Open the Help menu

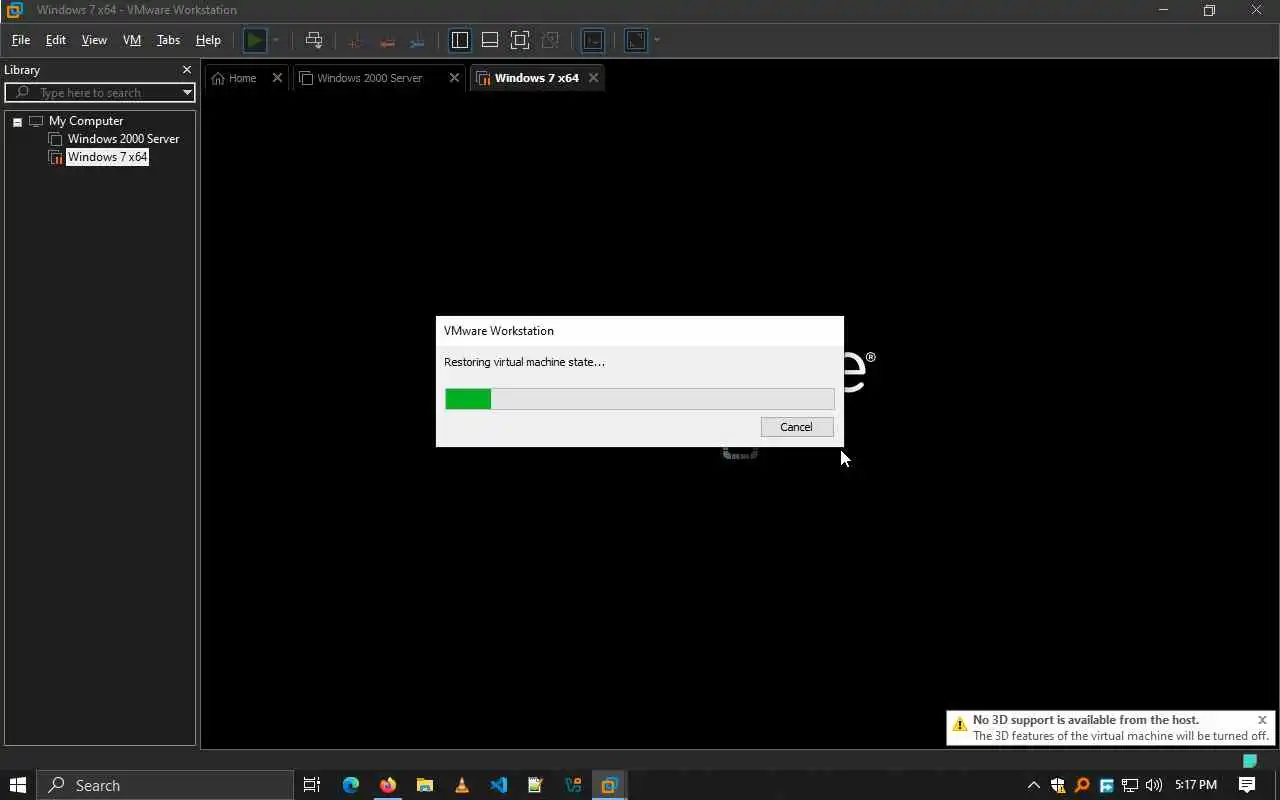click(x=208, y=40)
